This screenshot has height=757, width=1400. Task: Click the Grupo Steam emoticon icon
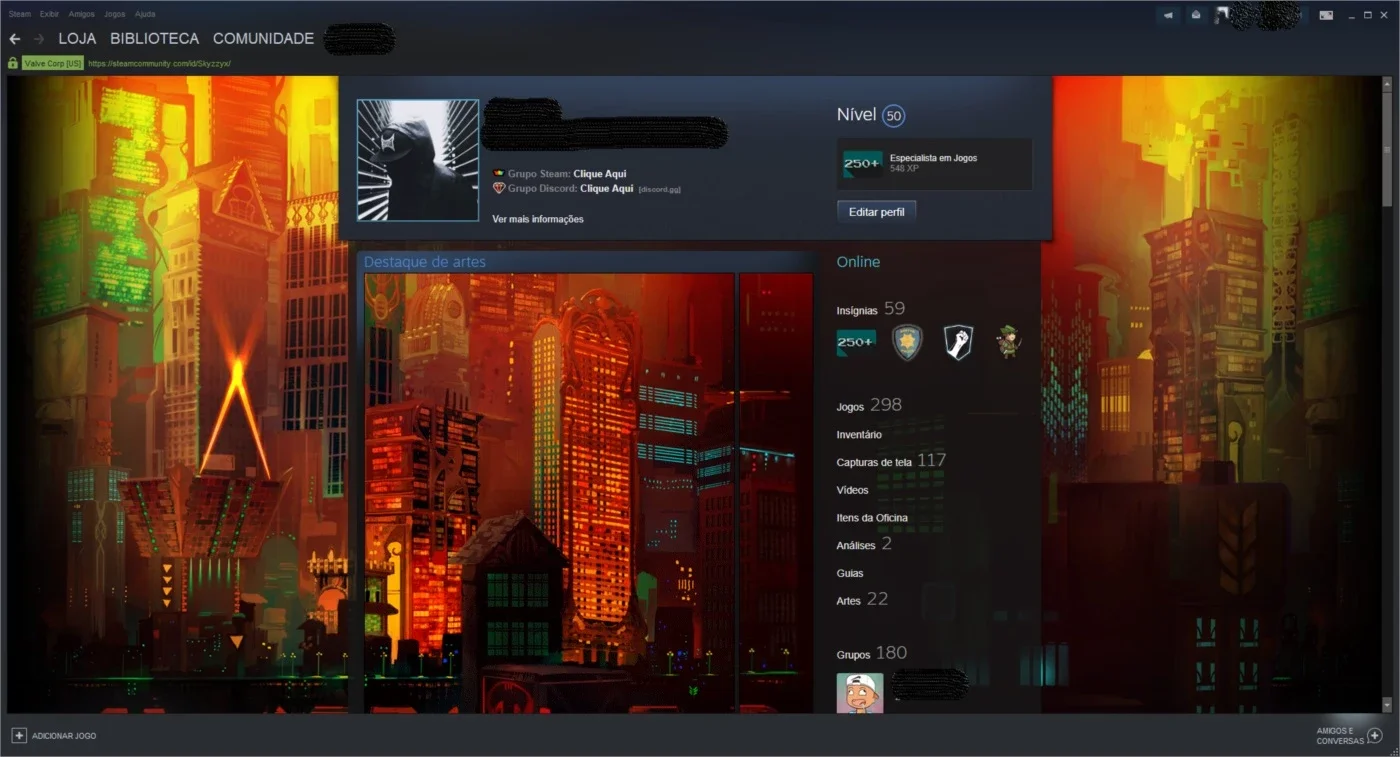tap(499, 174)
